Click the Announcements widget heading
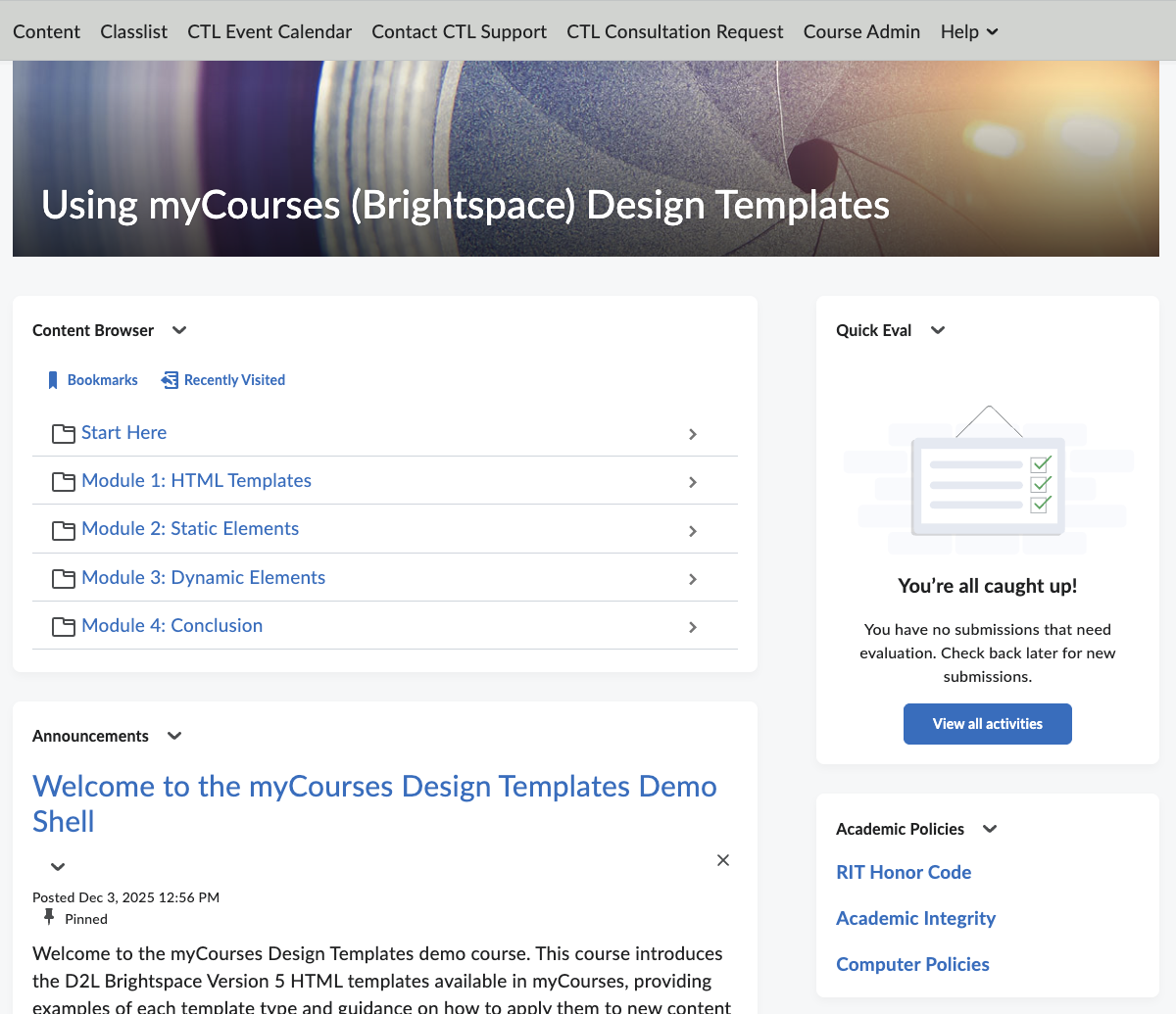Viewport: 1176px width, 1014px height. click(x=90, y=736)
